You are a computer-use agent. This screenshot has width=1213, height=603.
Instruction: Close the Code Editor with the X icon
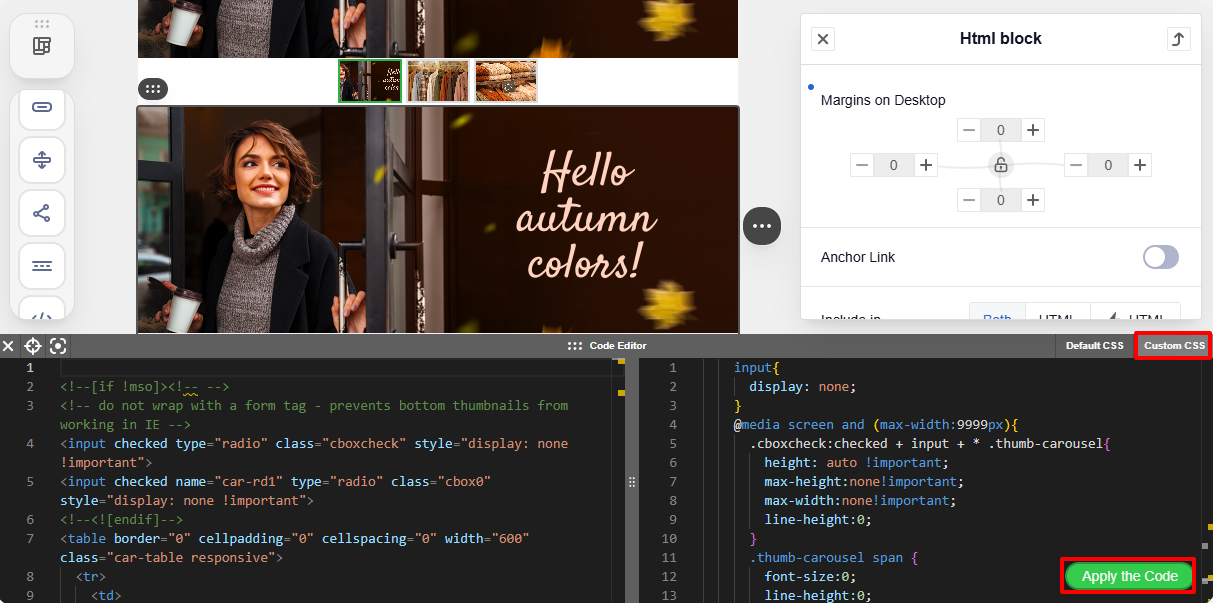click(8, 346)
